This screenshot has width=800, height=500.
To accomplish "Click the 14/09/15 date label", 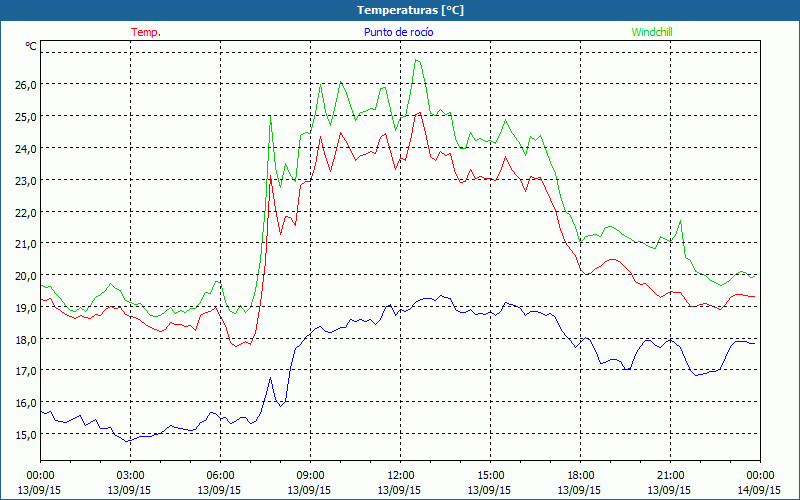I will (x=759, y=490).
